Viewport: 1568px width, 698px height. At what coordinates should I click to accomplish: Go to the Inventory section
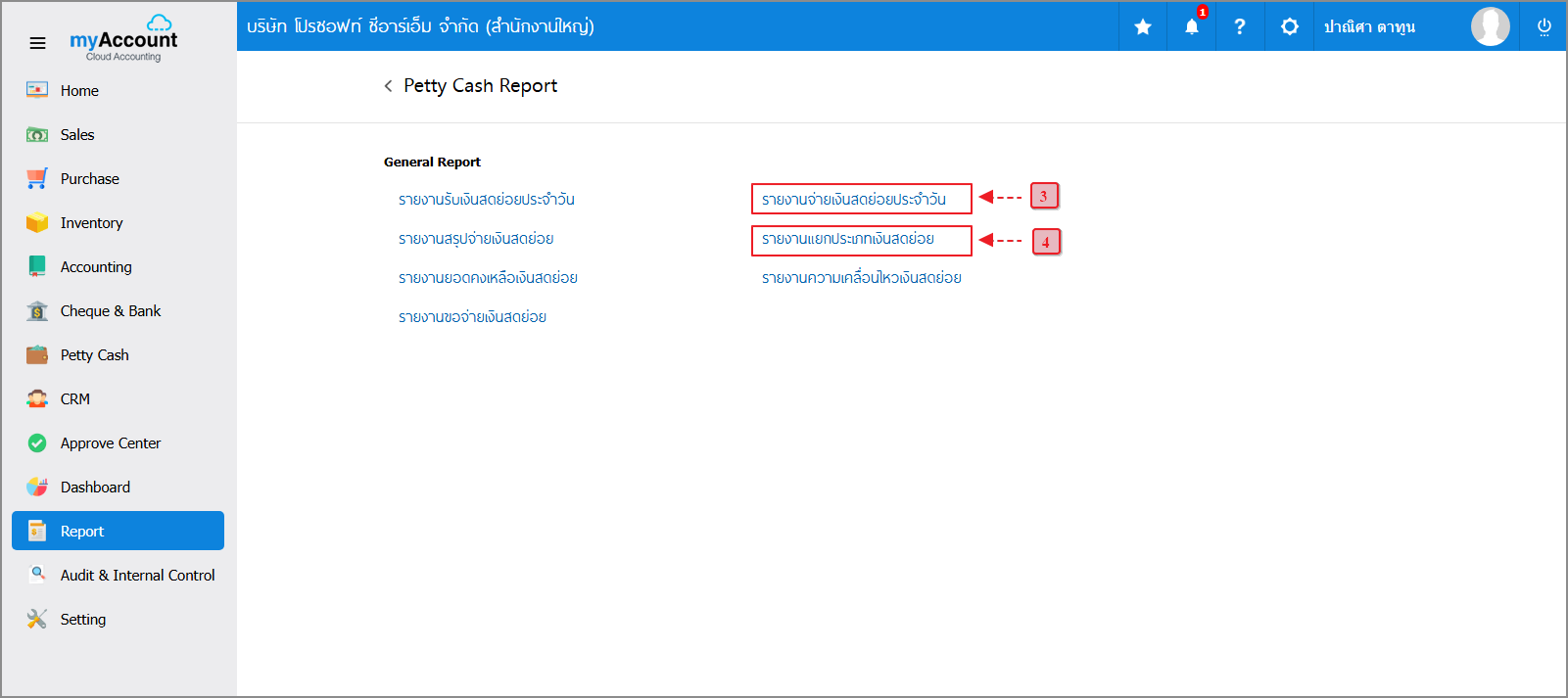[91, 223]
